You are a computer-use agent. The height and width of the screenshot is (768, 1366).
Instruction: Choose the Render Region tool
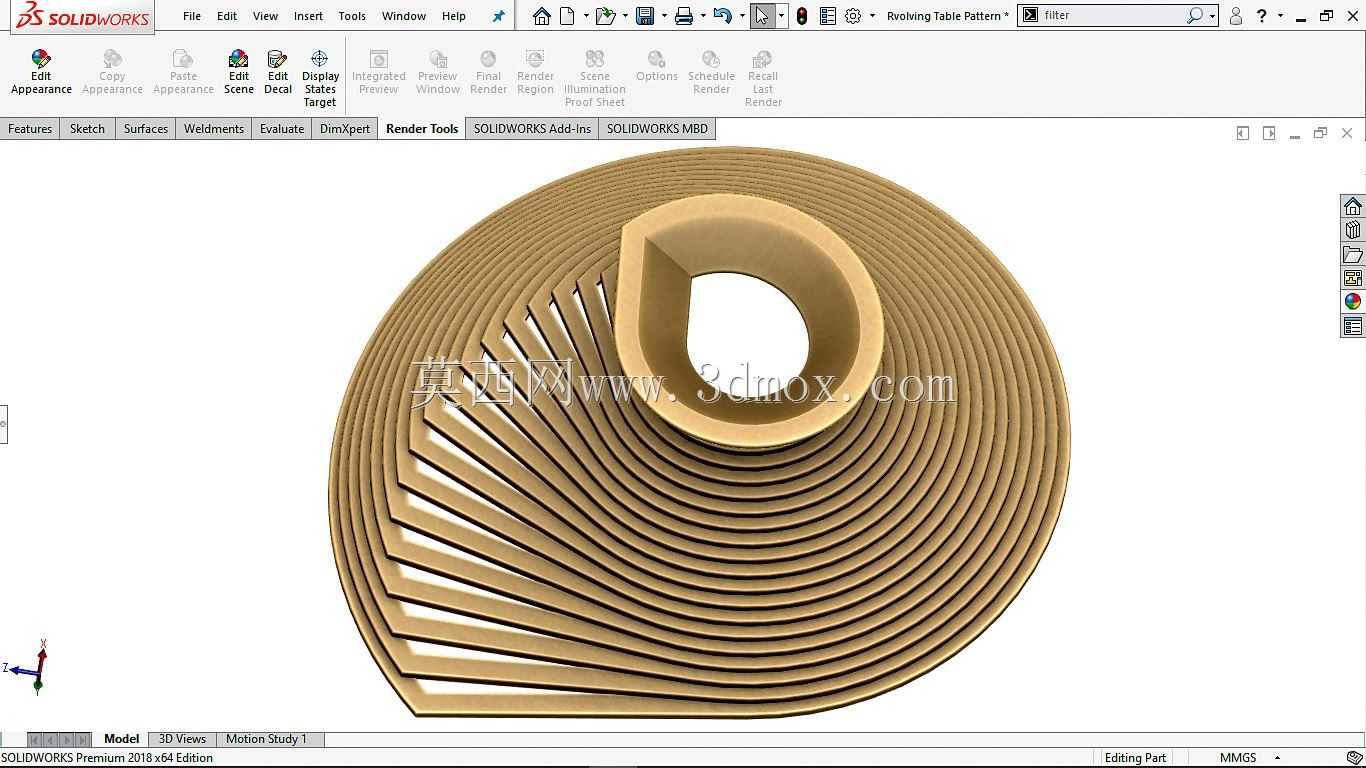click(535, 72)
